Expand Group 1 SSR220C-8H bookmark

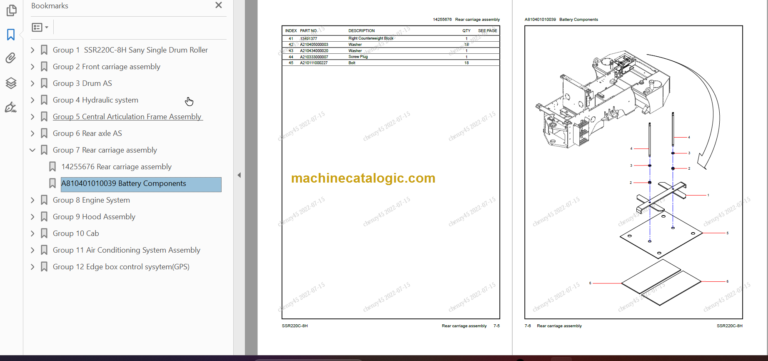click(32, 50)
